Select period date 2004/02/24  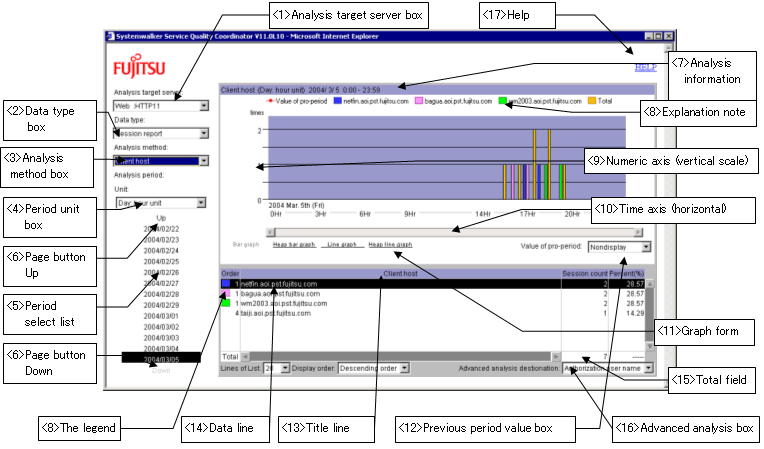pos(161,251)
